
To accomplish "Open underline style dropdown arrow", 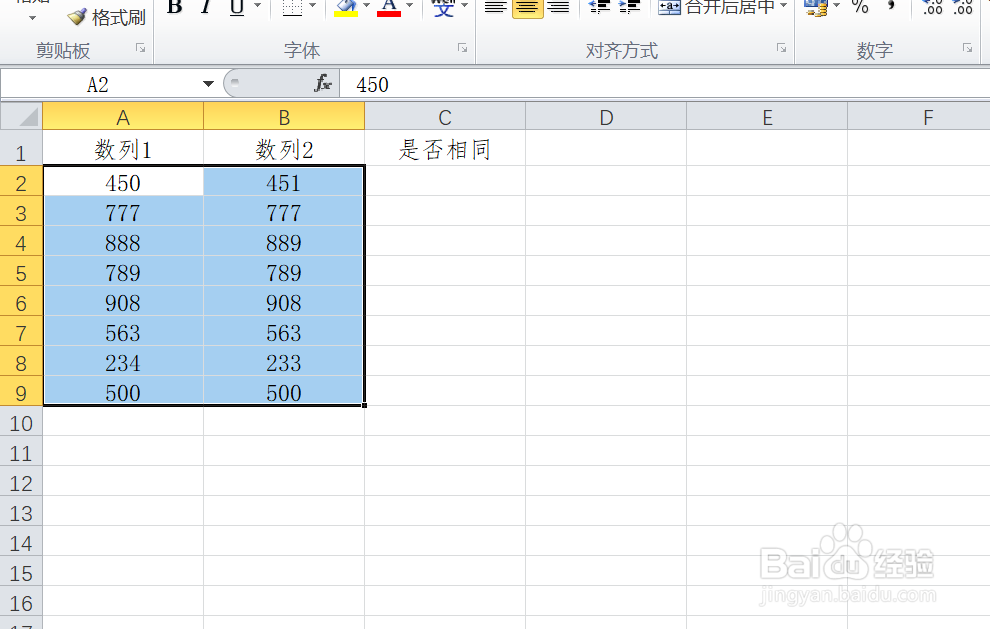I will click(257, 6).
